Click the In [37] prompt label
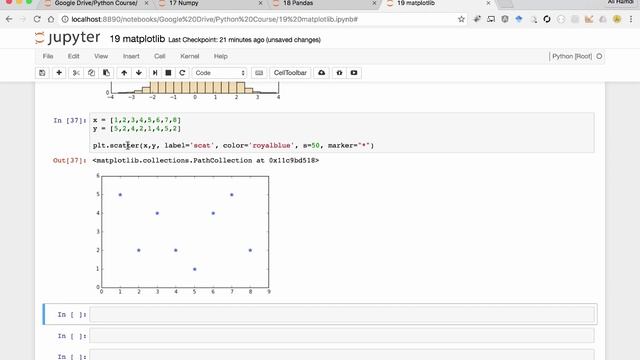The width and height of the screenshot is (640, 360). pyautogui.click(x=70, y=120)
